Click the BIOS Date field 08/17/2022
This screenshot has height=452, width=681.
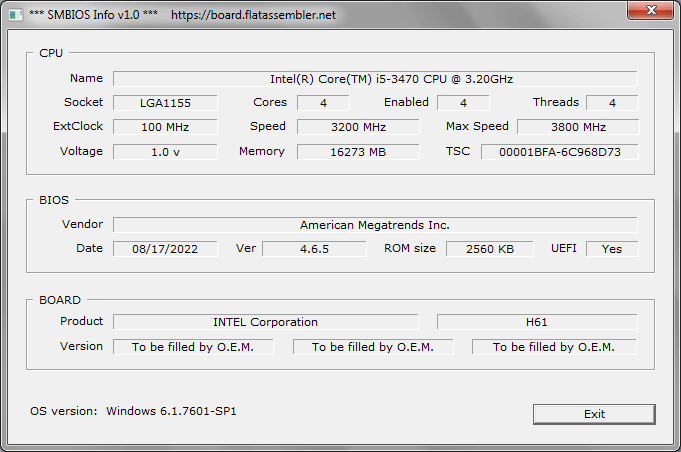point(165,249)
